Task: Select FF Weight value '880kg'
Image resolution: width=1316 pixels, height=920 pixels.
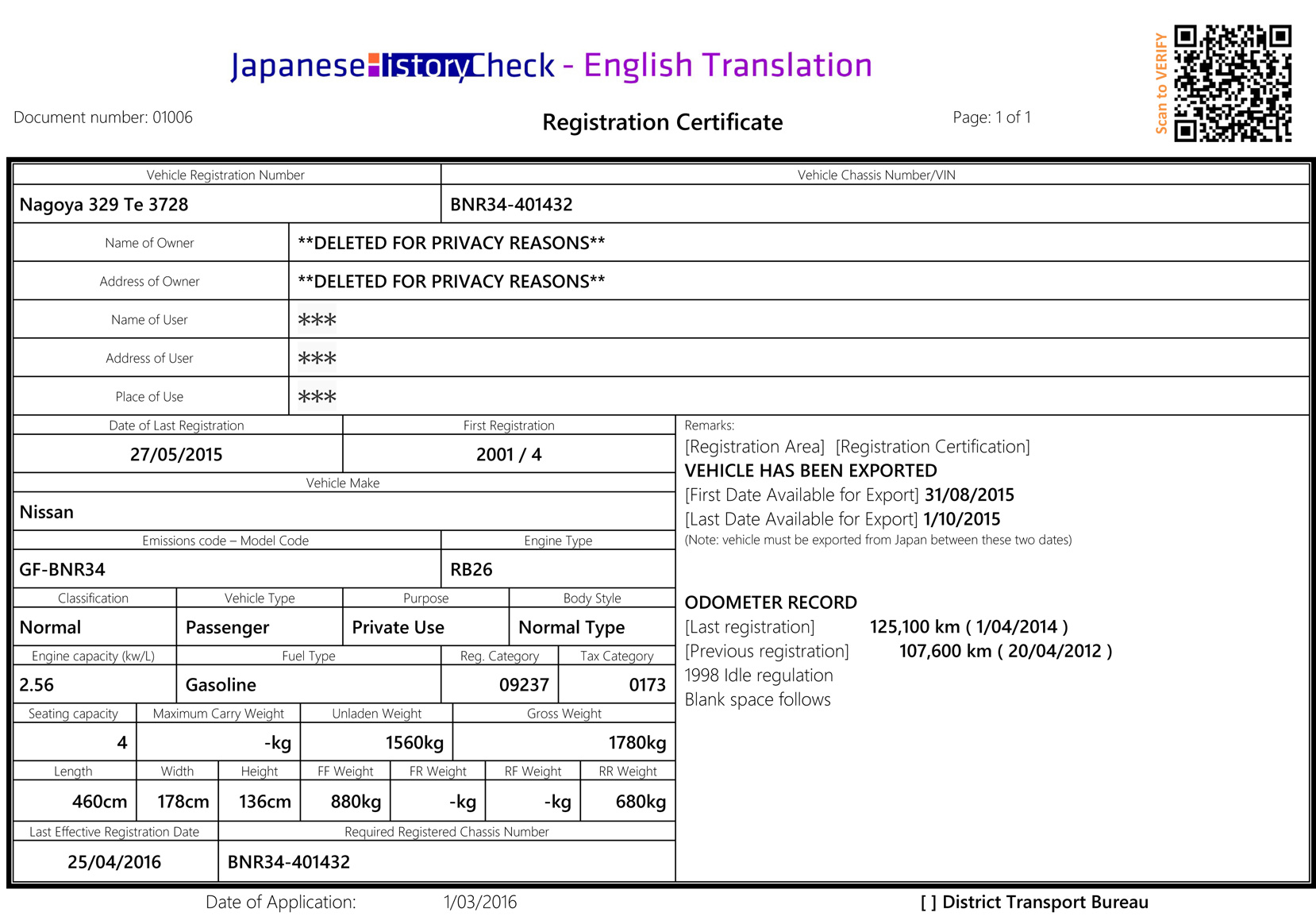Action: pyautogui.click(x=356, y=802)
